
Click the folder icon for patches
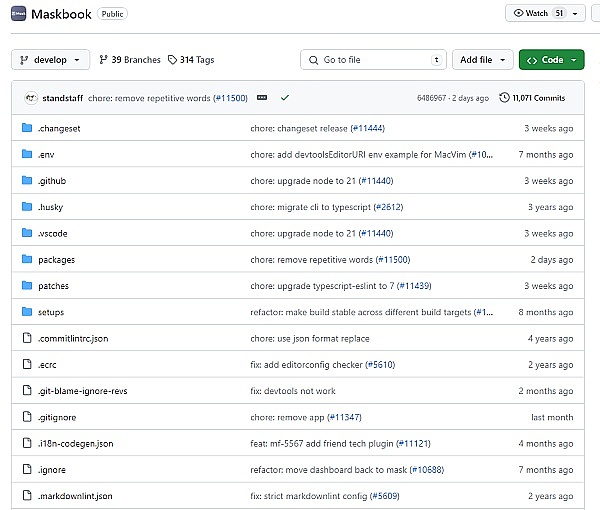(27, 286)
